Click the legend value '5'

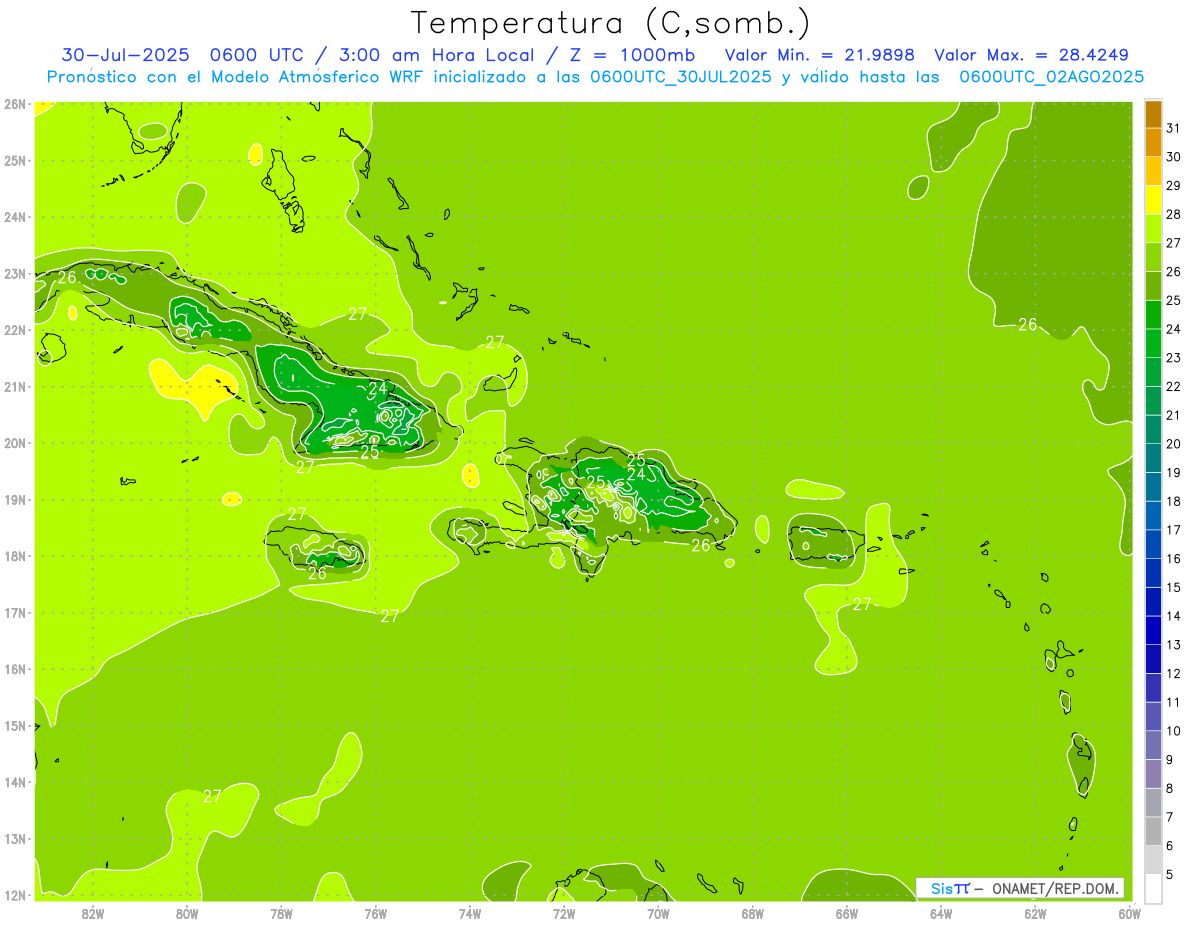point(1170,874)
